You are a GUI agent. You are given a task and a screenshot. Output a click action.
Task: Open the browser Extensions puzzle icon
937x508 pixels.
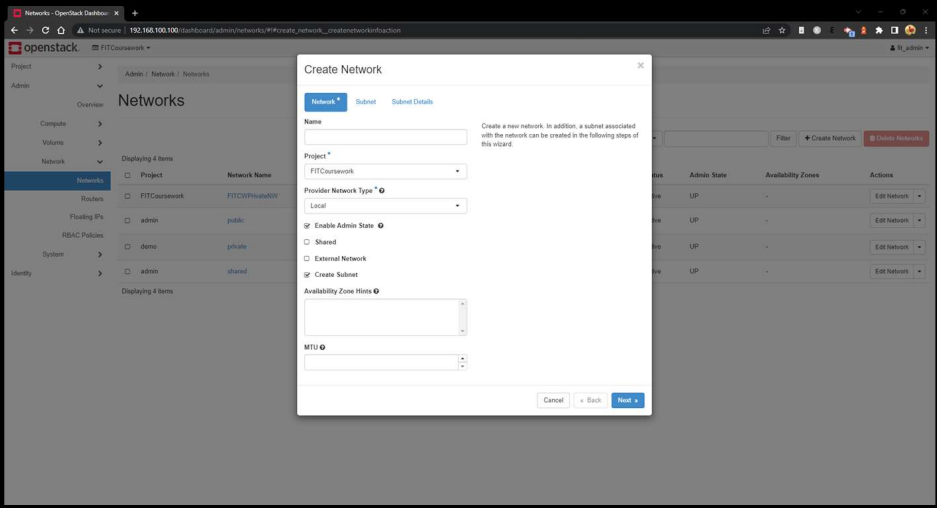(879, 30)
